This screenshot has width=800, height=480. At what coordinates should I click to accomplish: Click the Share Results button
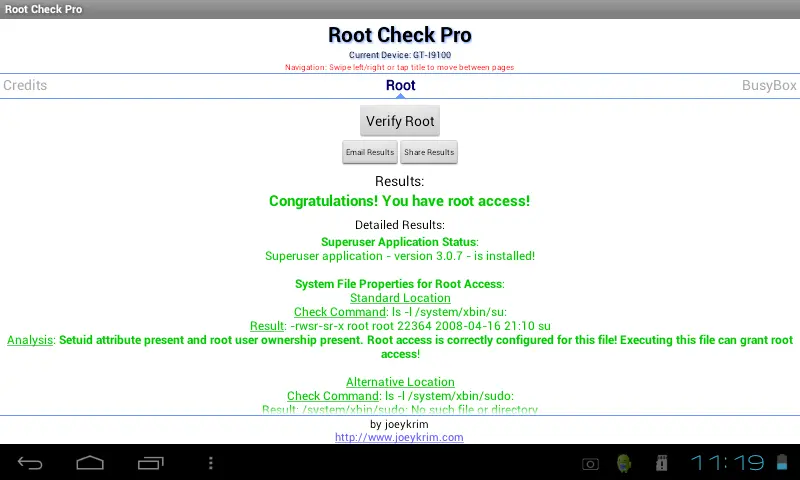(x=429, y=152)
